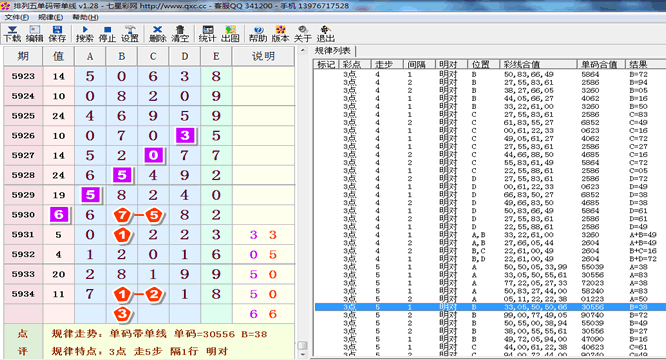Click period 5930 in the 期 column
The height and width of the screenshot is (360, 666).
pyautogui.click(x=23, y=215)
